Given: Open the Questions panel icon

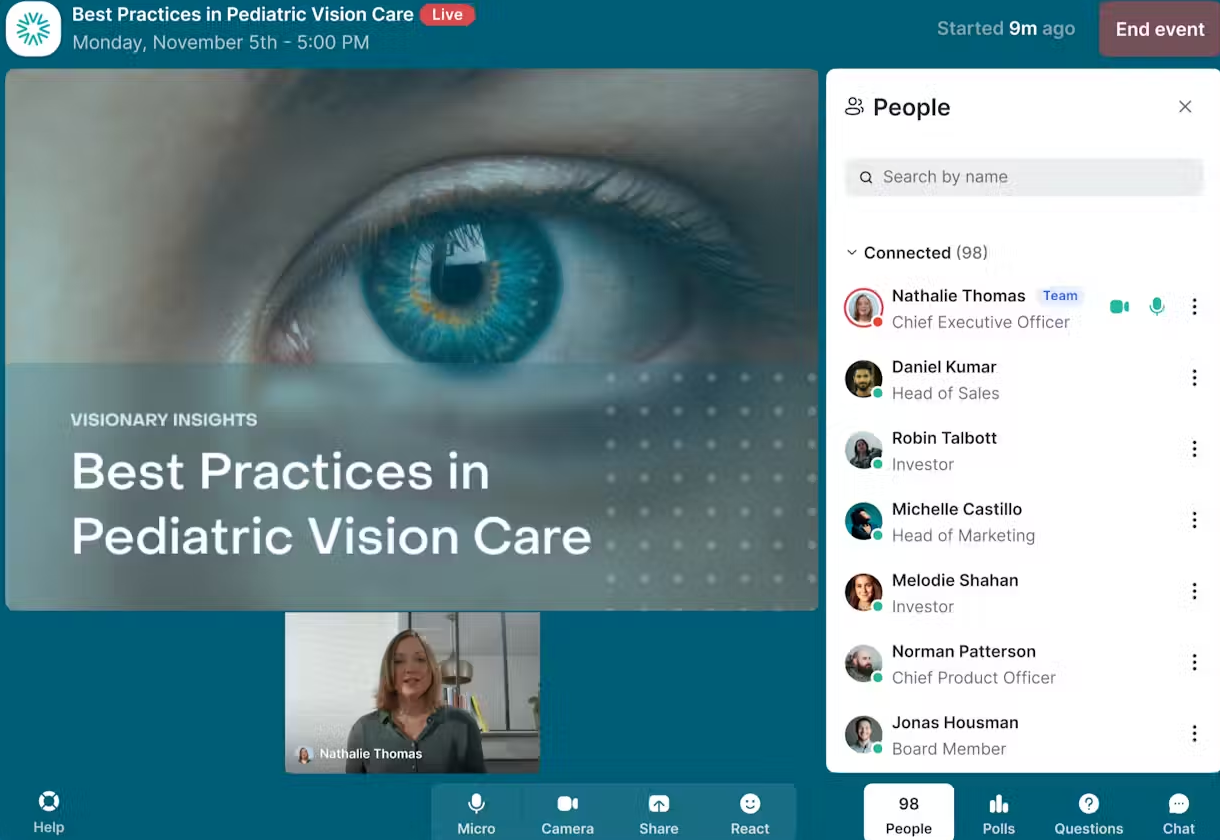Looking at the screenshot, I should (x=1088, y=812).
